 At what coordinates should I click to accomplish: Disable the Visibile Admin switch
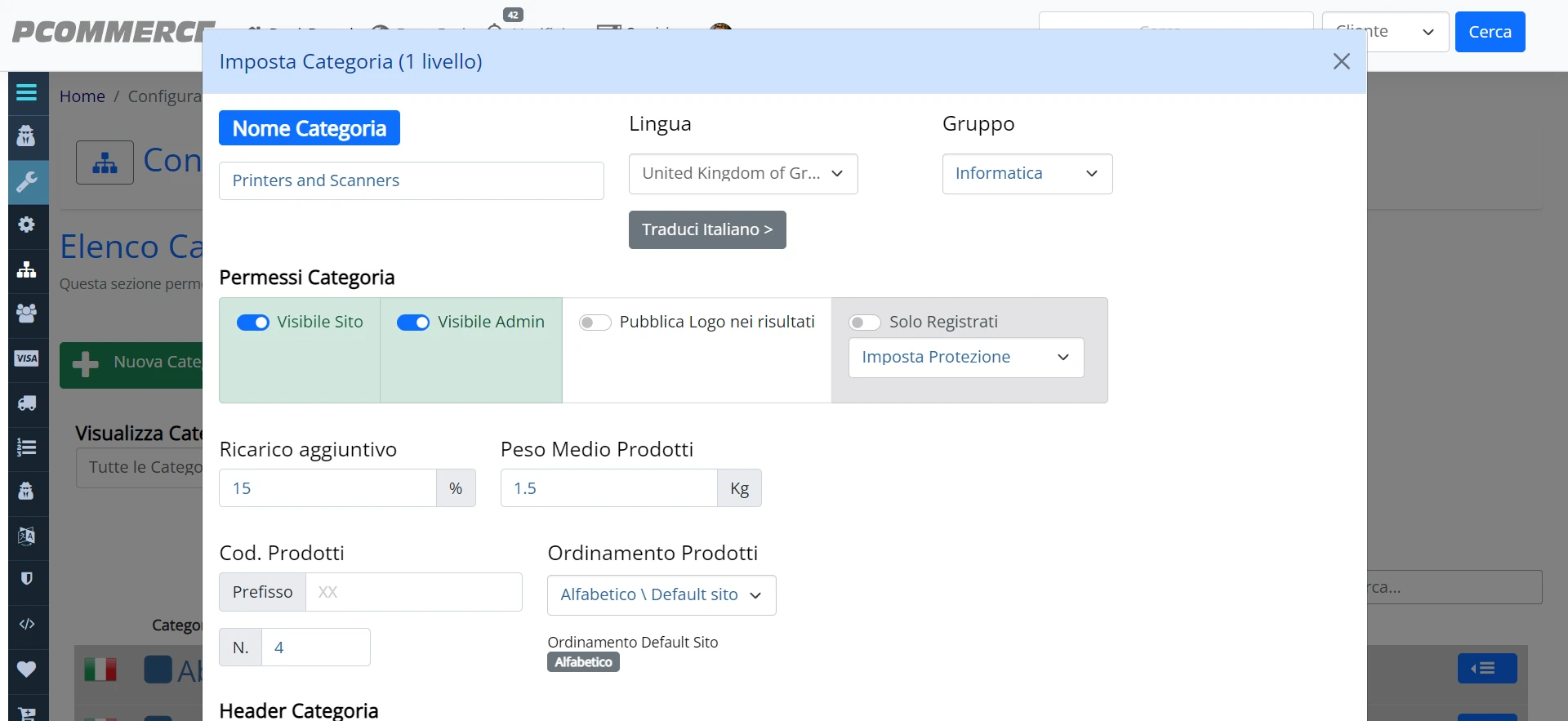coord(413,323)
